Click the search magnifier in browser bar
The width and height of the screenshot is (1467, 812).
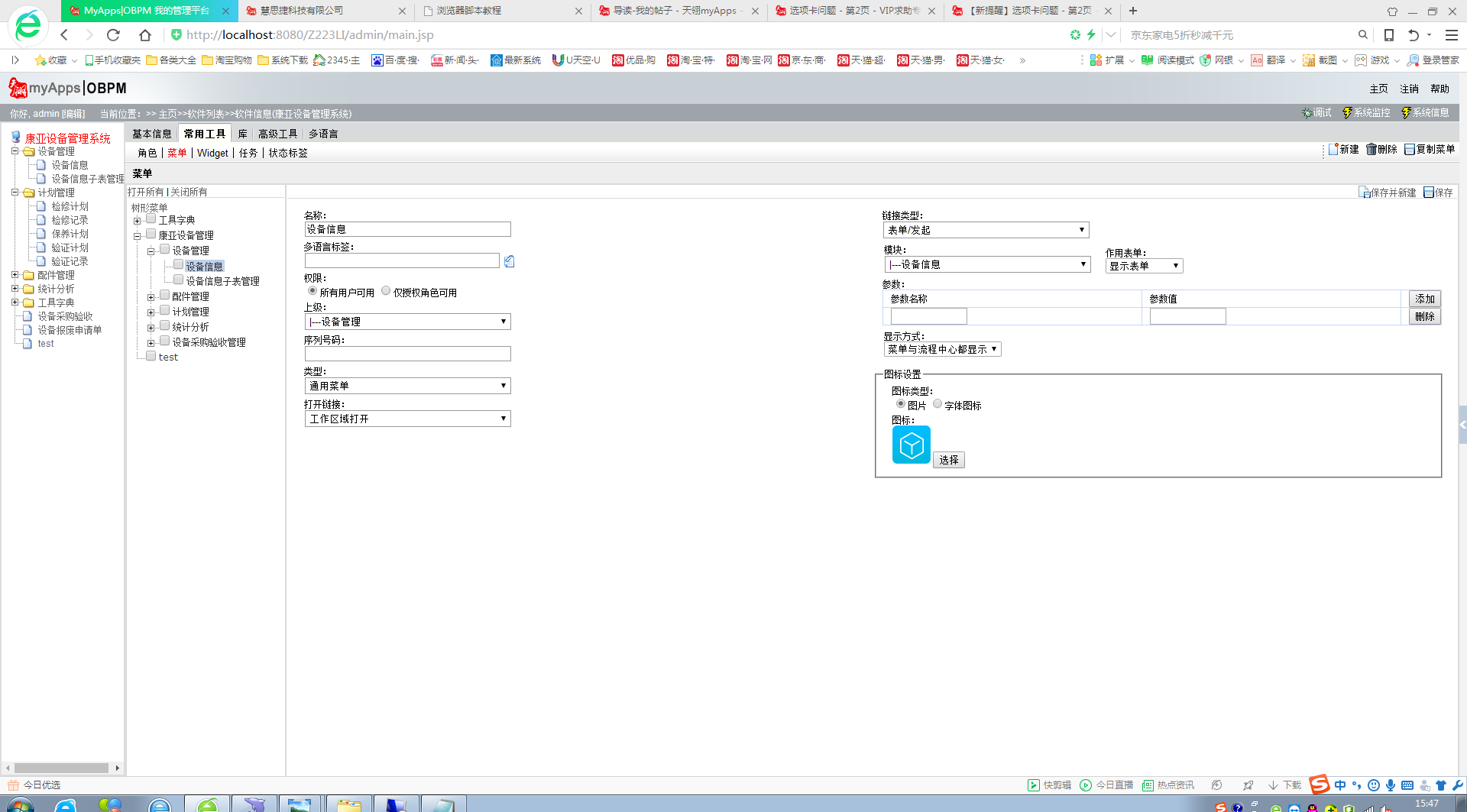(1362, 34)
